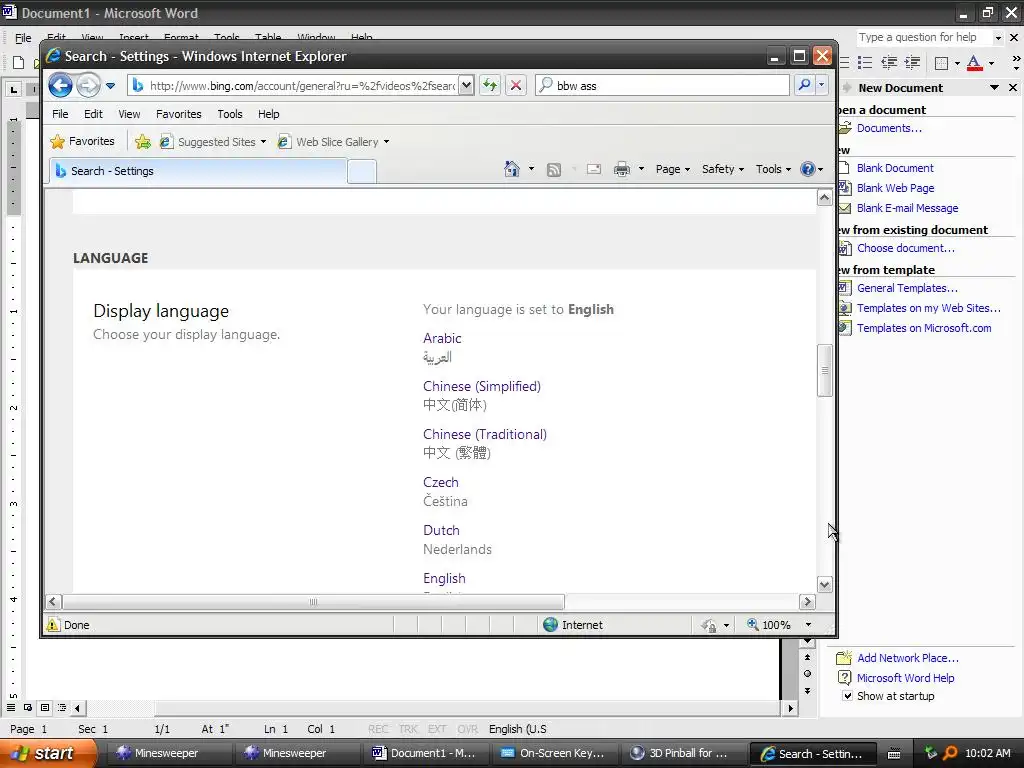
Task: Click the Print icon in IE command bar
Action: (x=622, y=170)
